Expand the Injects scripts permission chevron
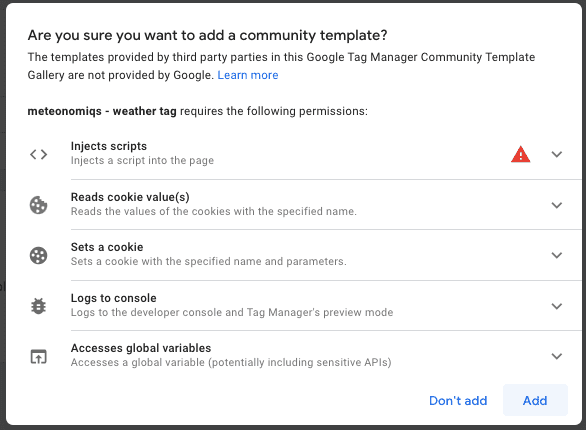This screenshot has width=586, height=430. 557,154
